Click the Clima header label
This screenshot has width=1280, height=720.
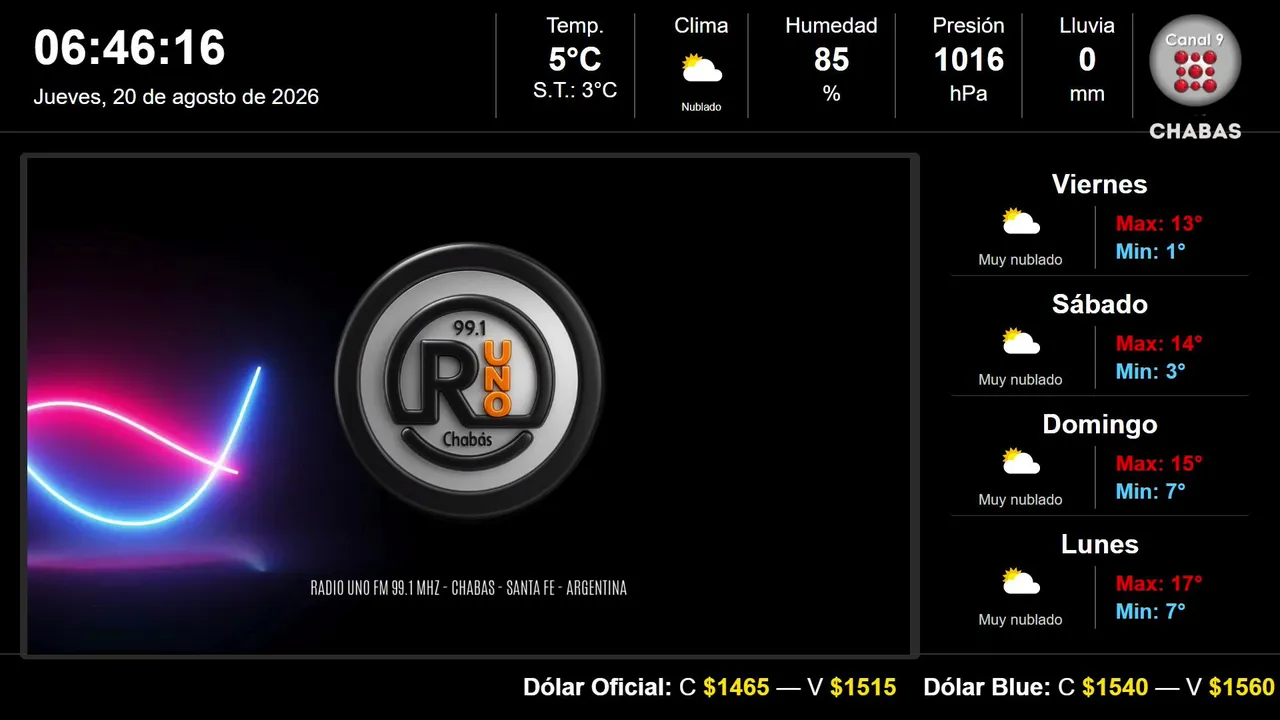[701, 26]
